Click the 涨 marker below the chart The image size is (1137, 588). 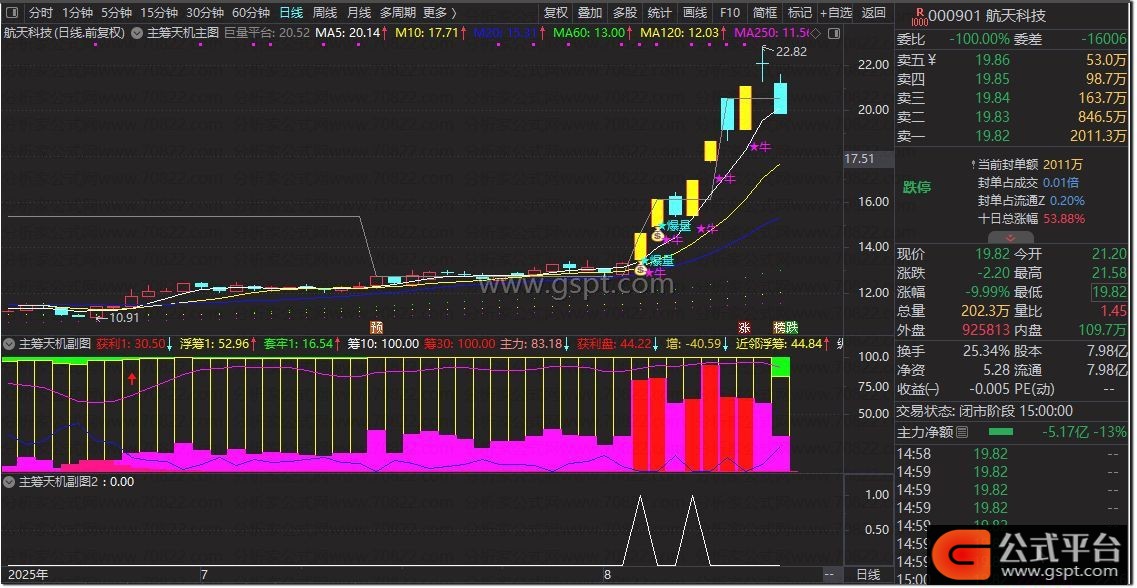[744, 327]
